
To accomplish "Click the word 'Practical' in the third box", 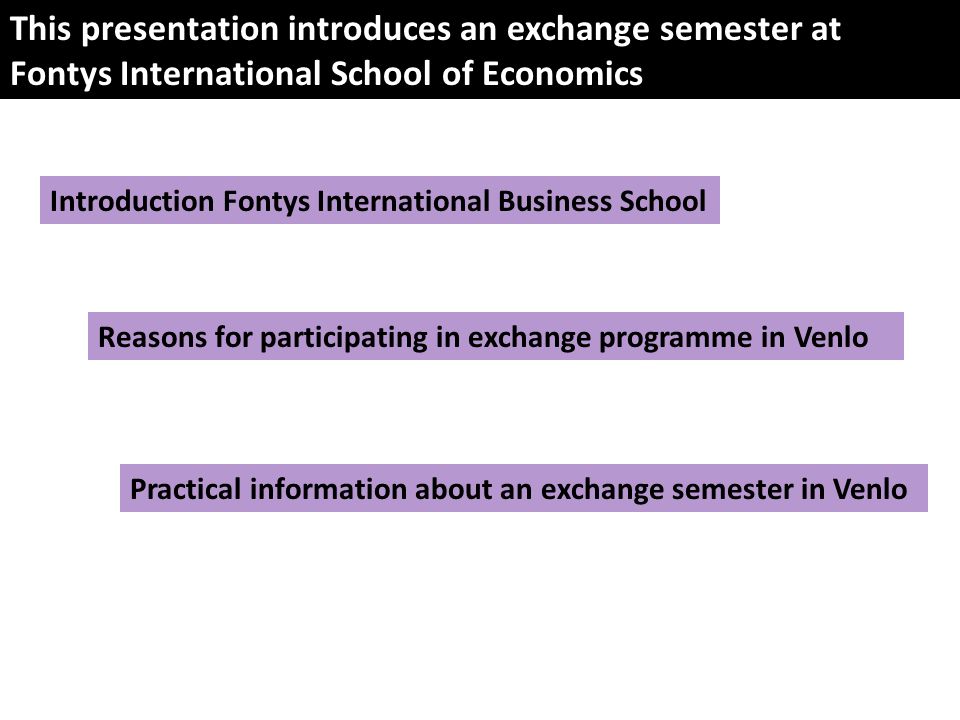I will 186,489.
